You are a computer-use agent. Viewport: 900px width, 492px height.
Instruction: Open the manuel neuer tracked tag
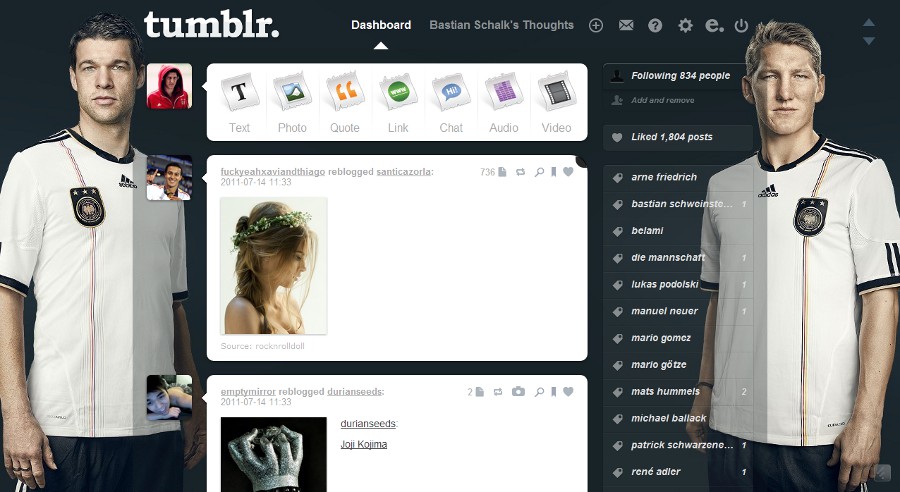(x=678, y=311)
